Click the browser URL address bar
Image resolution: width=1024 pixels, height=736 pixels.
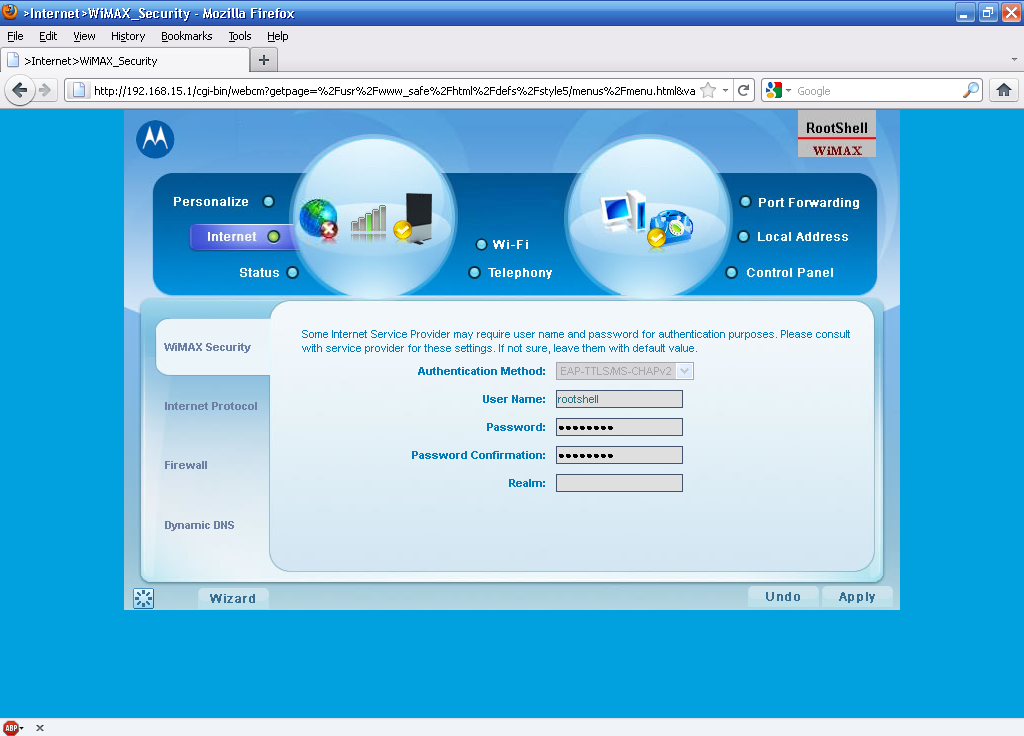click(x=394, y=90)
